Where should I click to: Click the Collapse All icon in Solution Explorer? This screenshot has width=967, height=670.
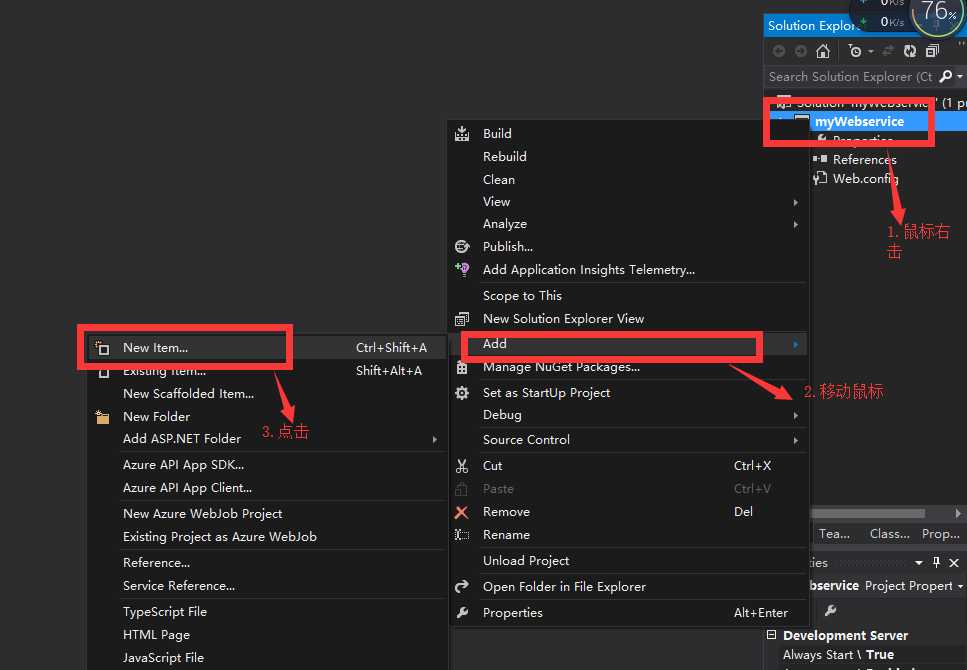click(932, 51)
